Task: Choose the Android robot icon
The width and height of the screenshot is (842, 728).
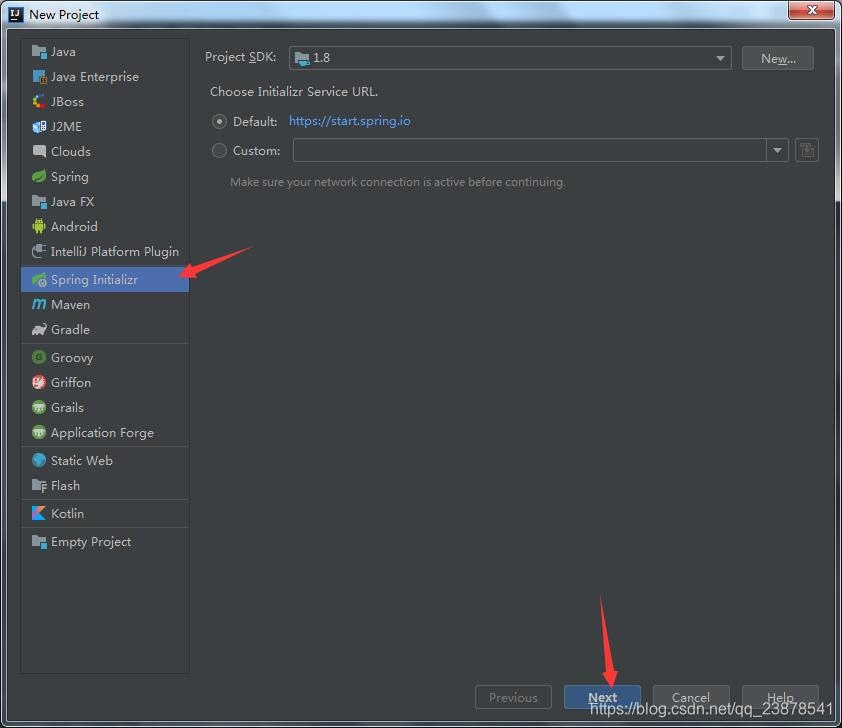Action: pyautogui.click(x=39, y=226)
